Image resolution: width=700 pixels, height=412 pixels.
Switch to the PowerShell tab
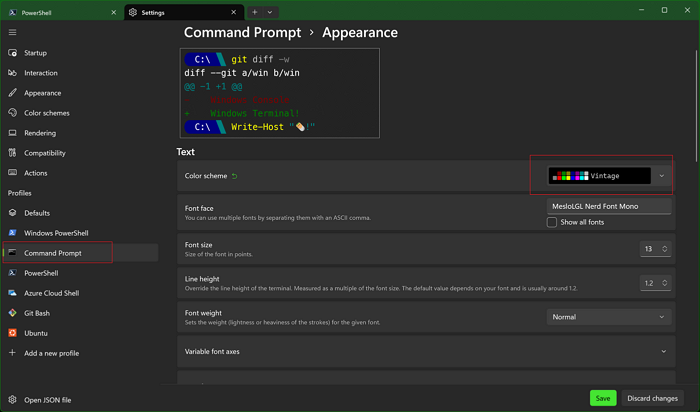click(x=62, y=12)
